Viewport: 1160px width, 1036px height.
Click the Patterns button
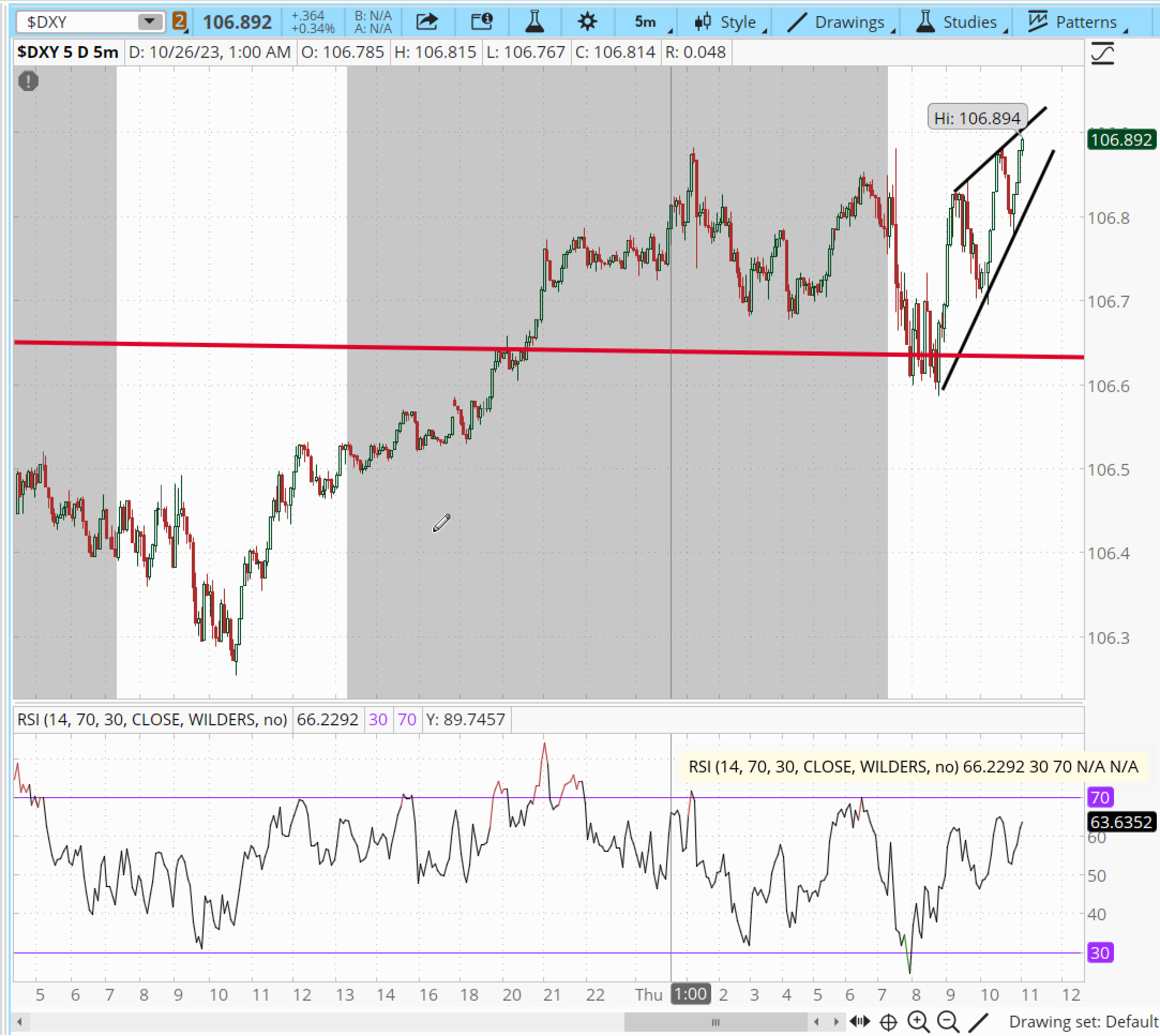tap(1075, 22)
